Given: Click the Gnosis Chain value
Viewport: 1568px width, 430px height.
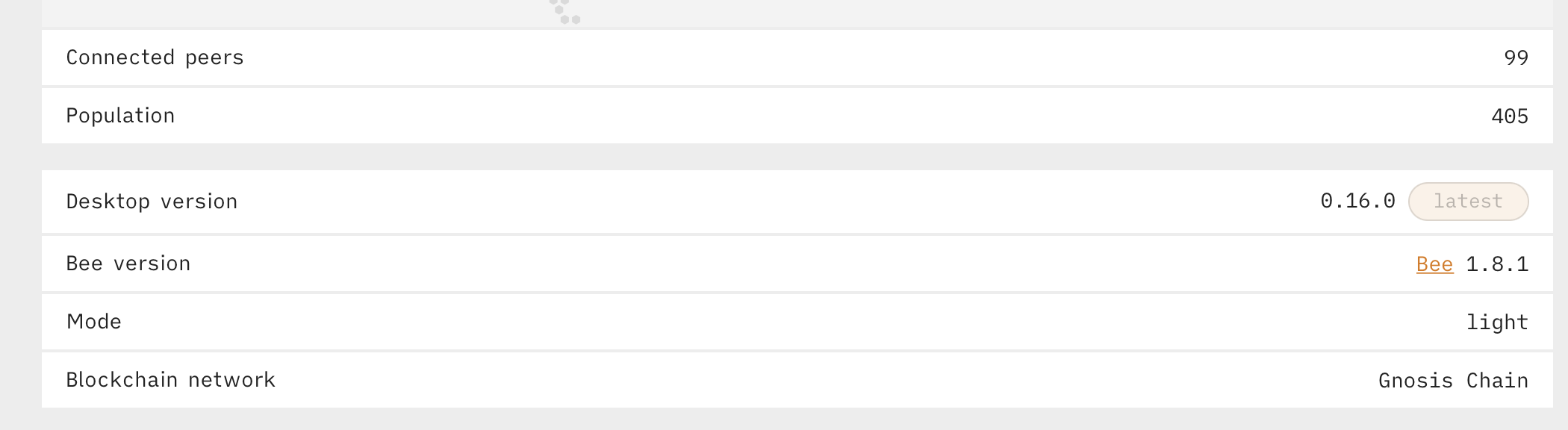Looking at the screenshot, I should click(1453, 380).
